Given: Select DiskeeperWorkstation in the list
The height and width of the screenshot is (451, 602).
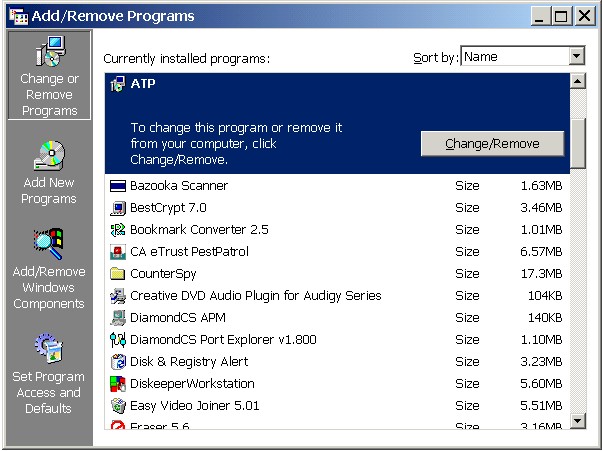Looking at the screenshot, I should [337, 383].
